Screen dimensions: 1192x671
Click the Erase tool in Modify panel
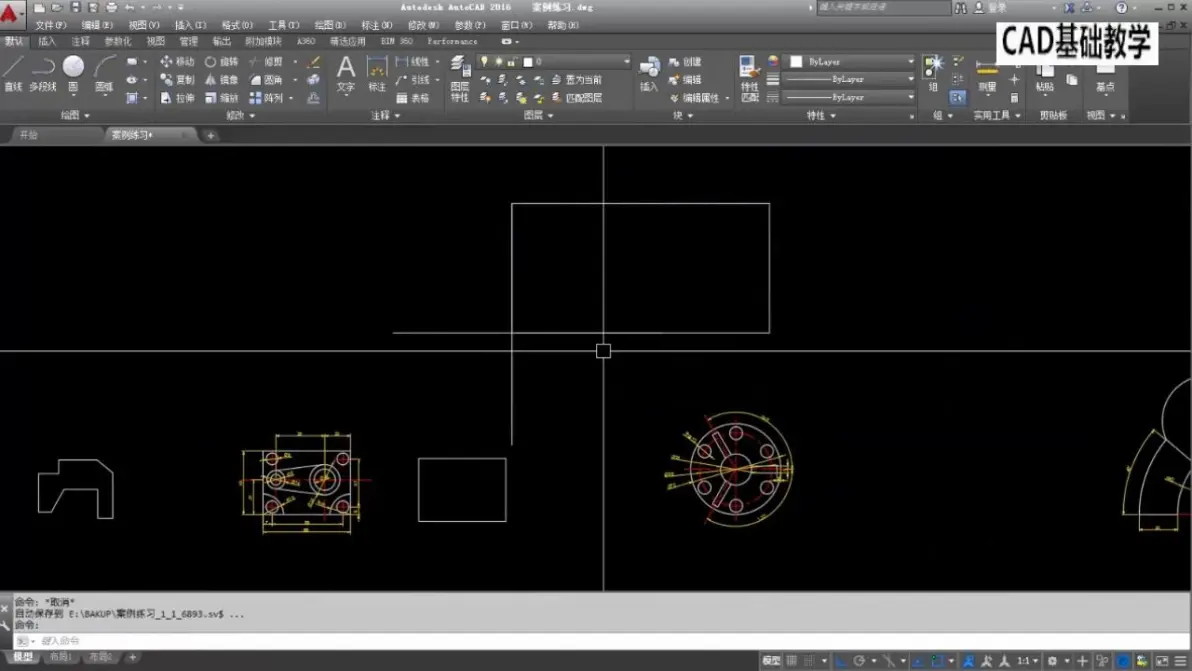tap(313, 62)
